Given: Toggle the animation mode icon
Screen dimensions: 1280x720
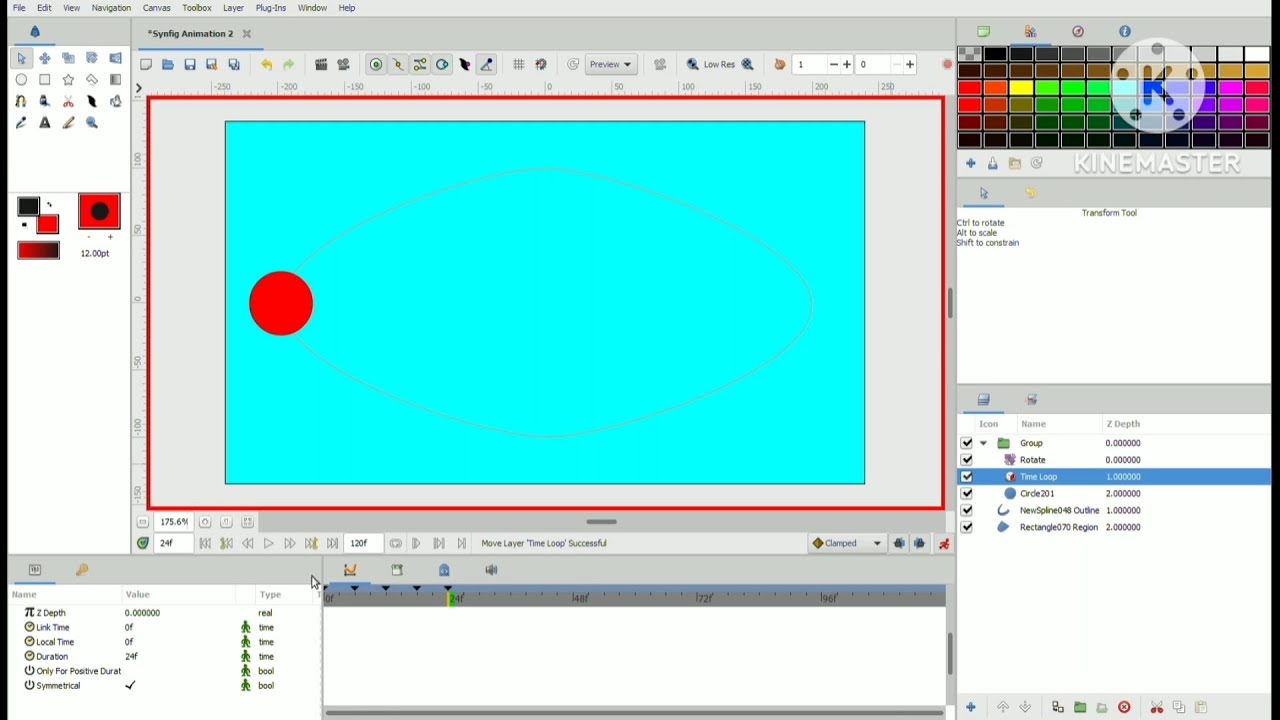Looking at the screenshot, I should (945, 544).
